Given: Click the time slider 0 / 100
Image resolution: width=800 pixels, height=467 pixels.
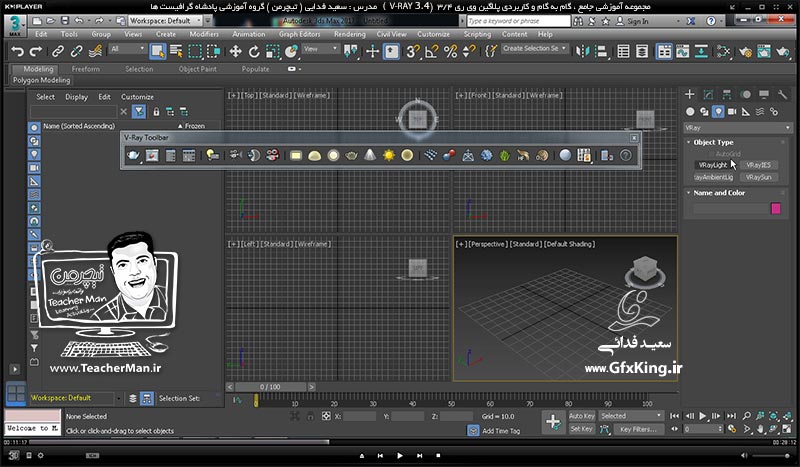Looking at the screenshot, I should click(270, 387).
